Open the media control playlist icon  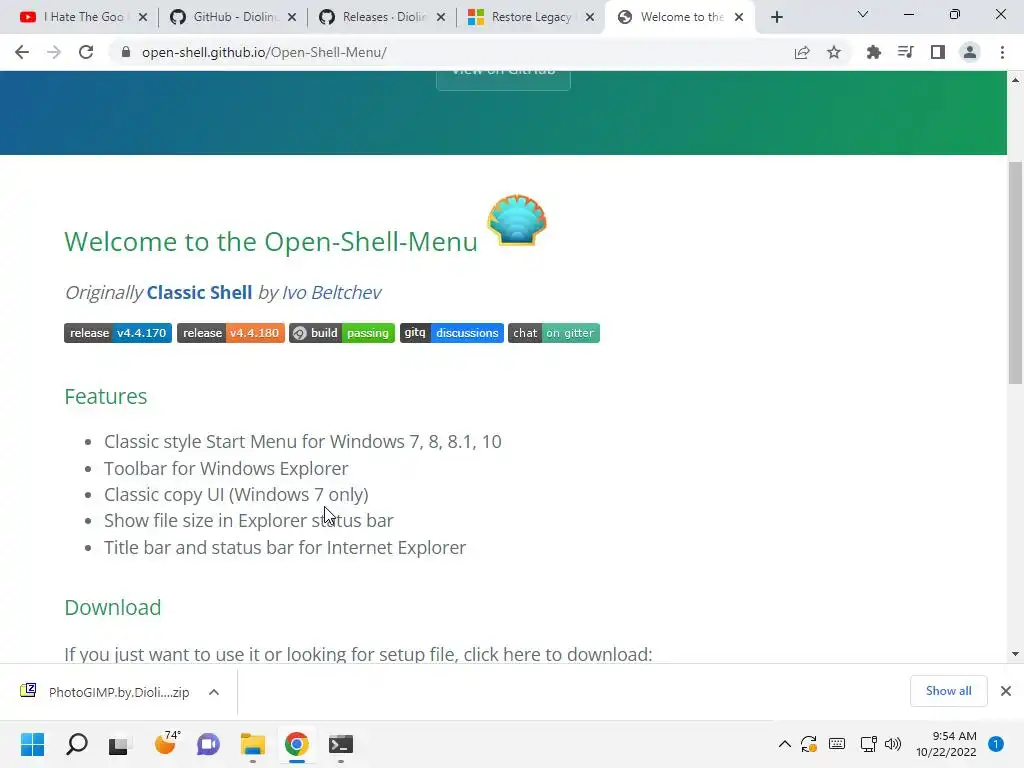905,52
